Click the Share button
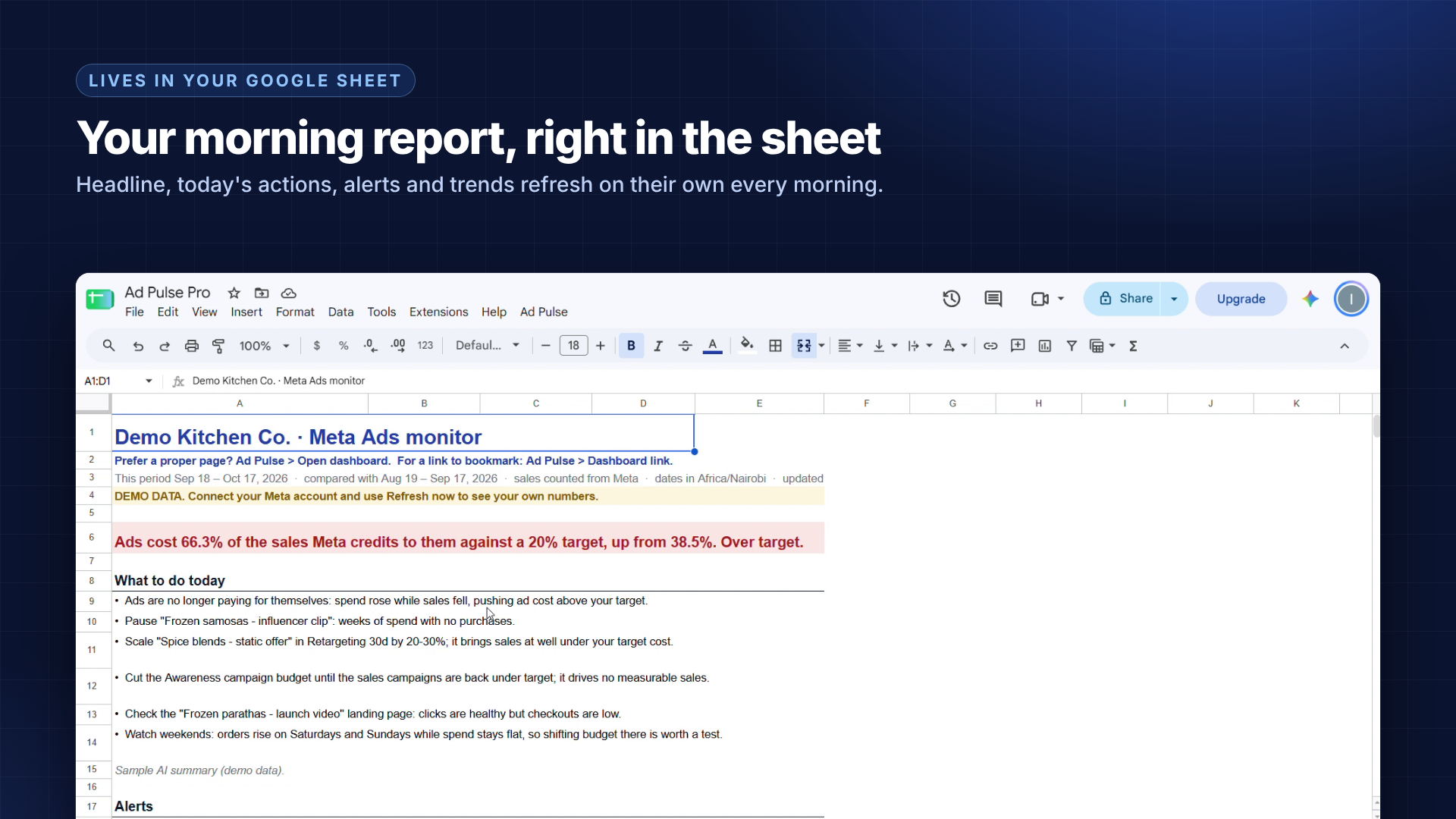The height and width of the screenshot is (819, 1456). 1123,299
